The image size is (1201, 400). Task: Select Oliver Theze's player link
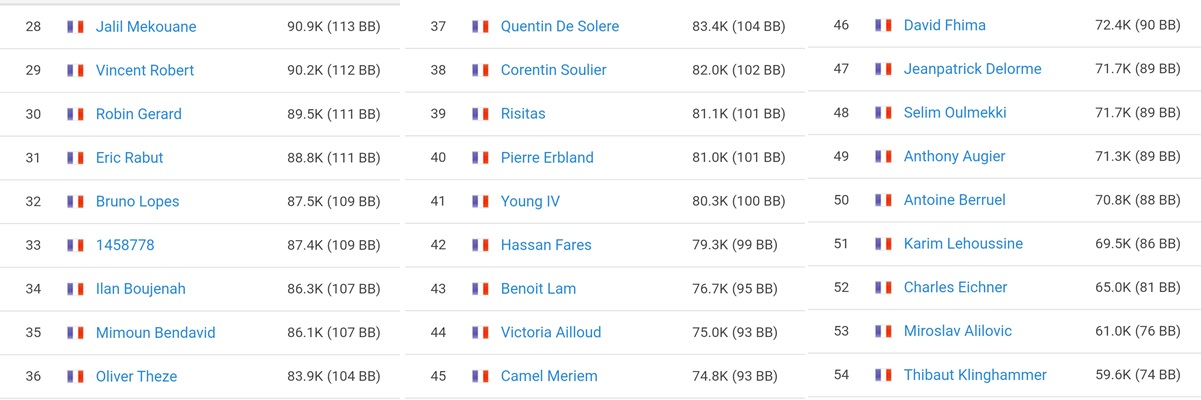136,376
